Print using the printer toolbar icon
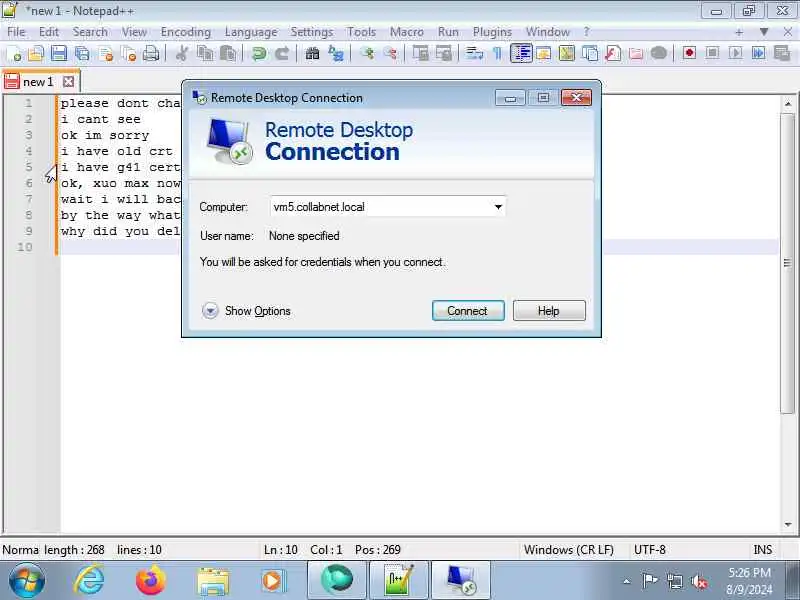 [x=151, y=53]
